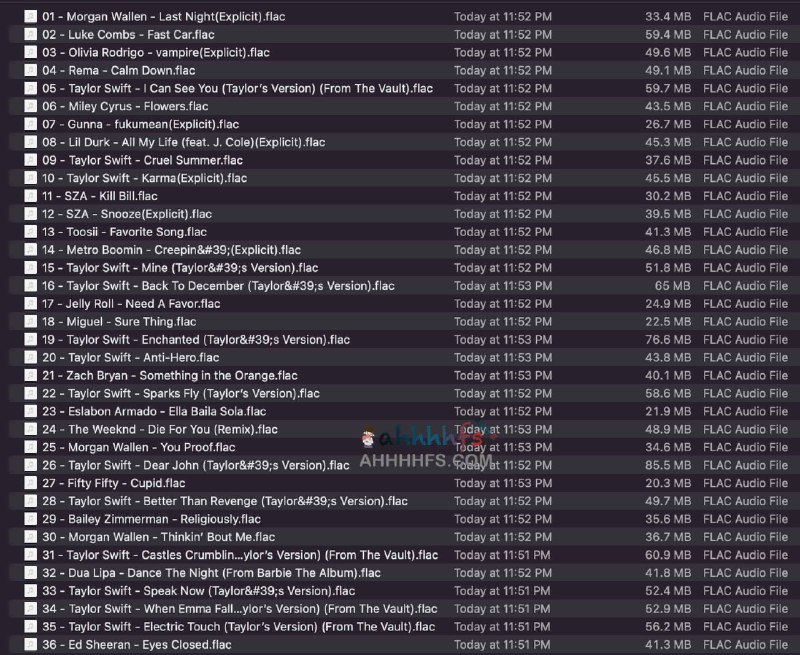
Task: Select the Gunna fukumean track row
Action: coord(140,125)
